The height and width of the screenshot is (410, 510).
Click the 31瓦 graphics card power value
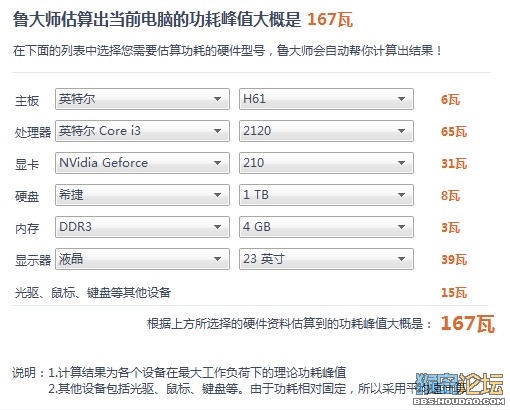click(454, 163)
